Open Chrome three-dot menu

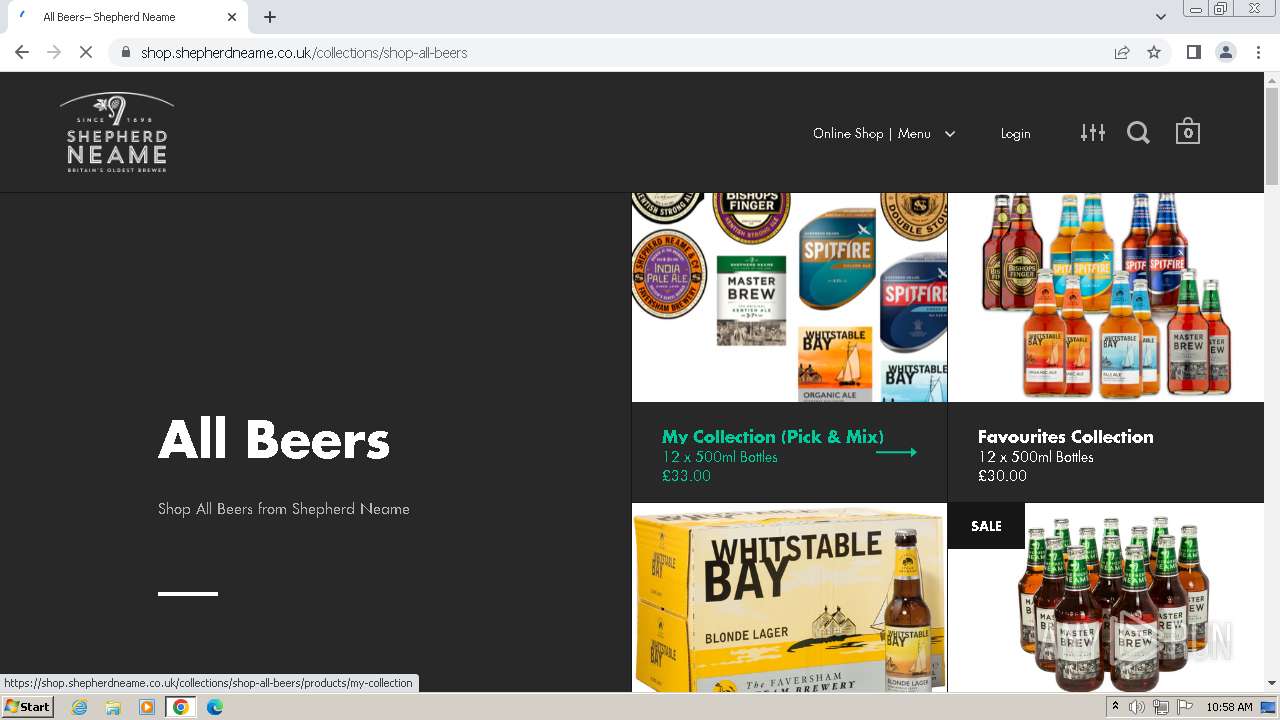tap(1258, 52)
